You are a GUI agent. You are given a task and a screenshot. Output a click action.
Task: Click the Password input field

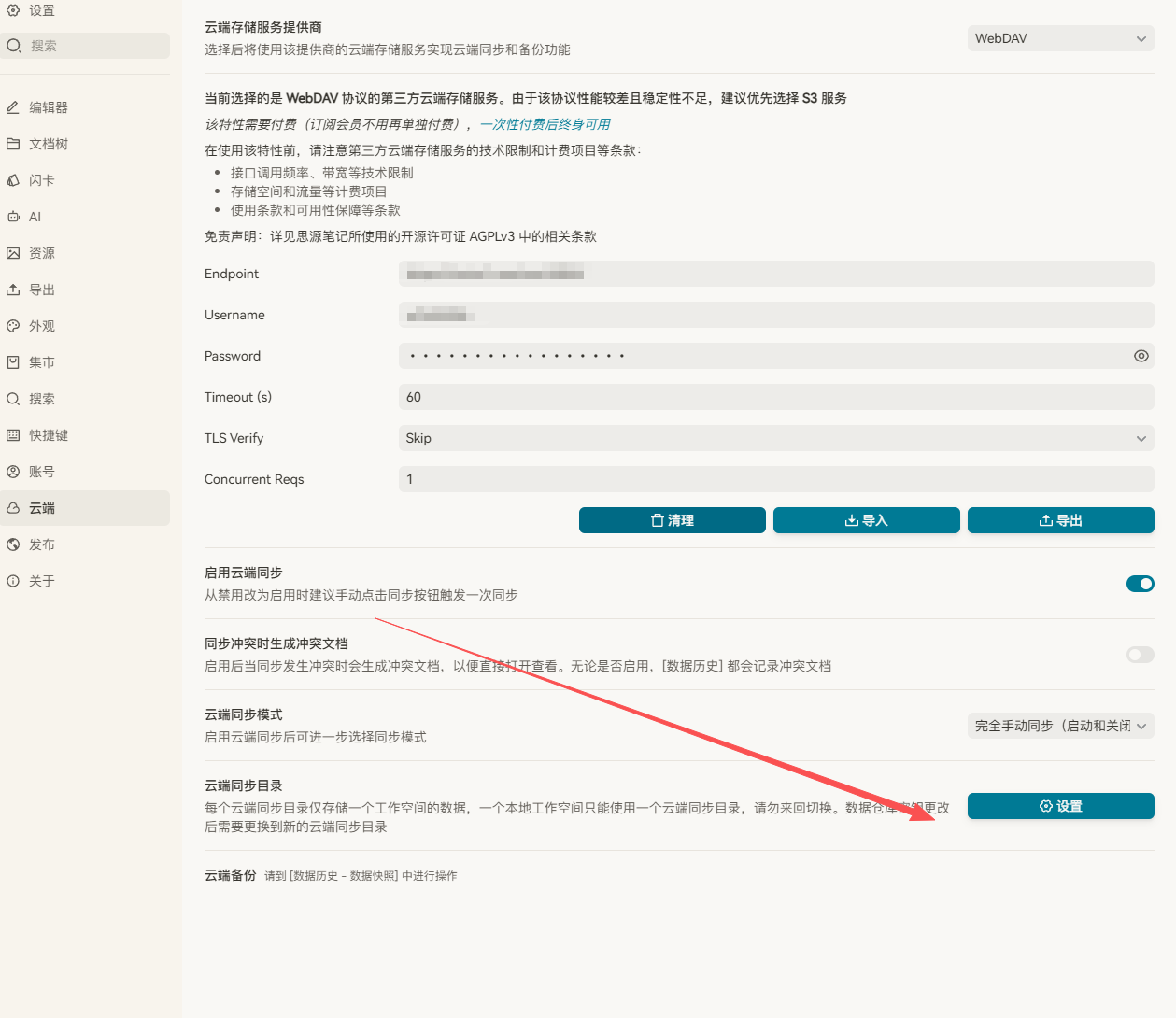pyautogui.click(x=776, y=356)
